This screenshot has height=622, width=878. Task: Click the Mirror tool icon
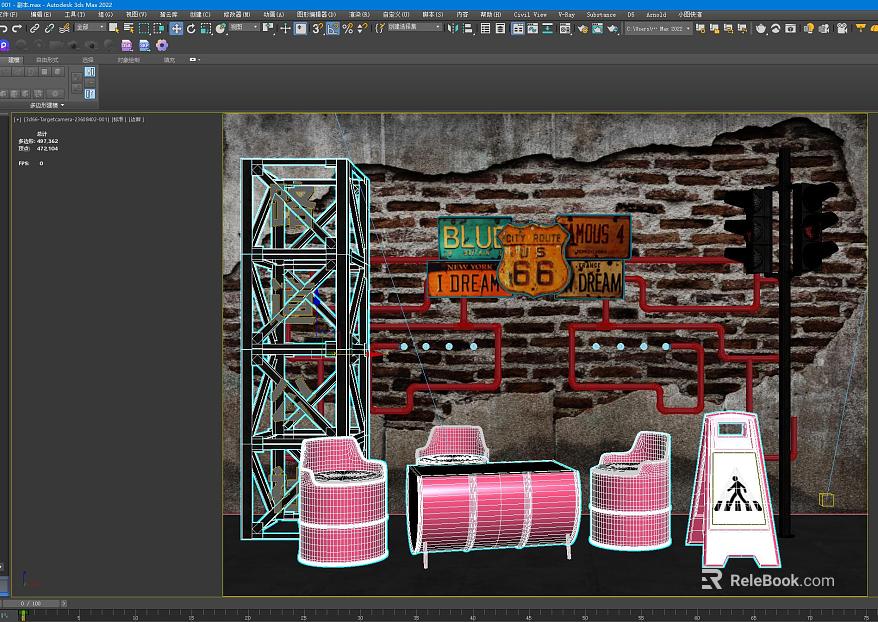coord(453,28)
